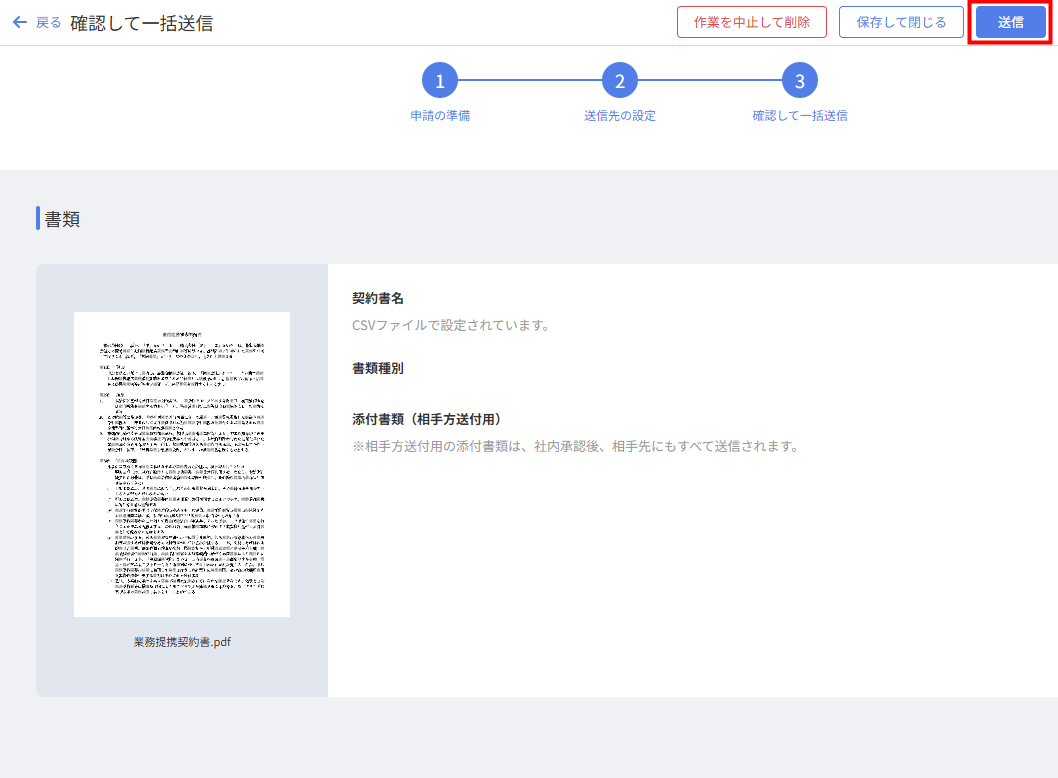
Task: Open the contract PDF preview thumbnail
Action: point(182,464)
